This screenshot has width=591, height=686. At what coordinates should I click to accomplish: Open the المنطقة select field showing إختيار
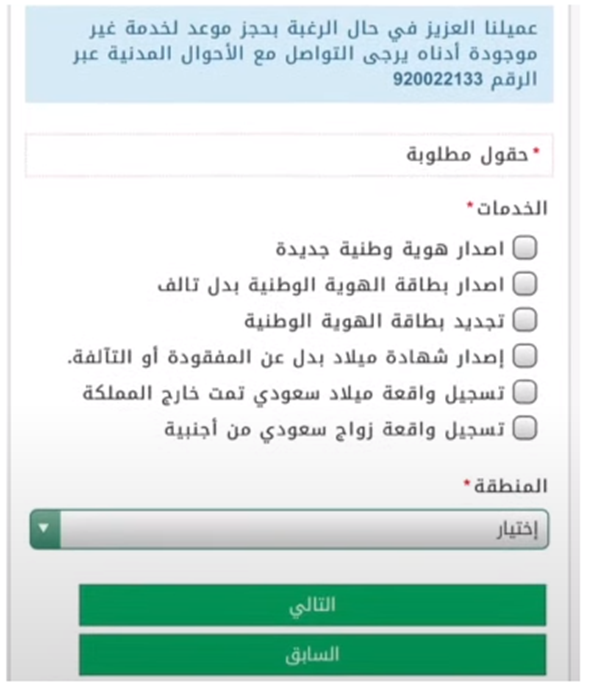point(289,528)
